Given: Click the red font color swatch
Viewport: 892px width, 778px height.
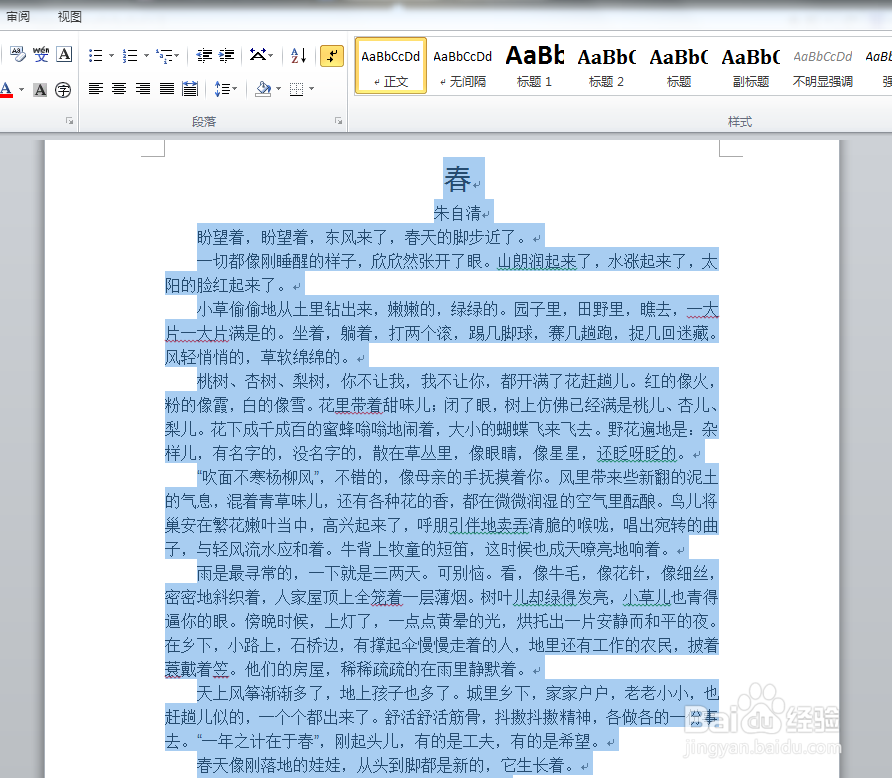Looking at the screenshot, I should coord(8,93).
